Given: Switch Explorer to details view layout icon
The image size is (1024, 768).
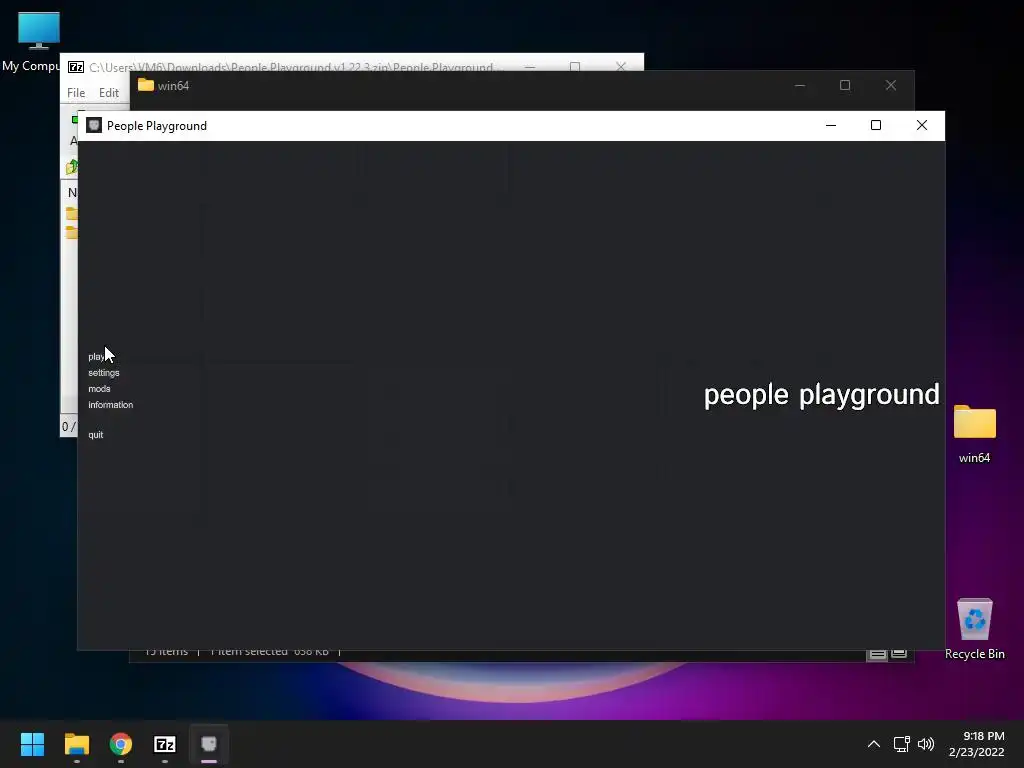Looking at the screenshot, I should (x=877, y=654).
